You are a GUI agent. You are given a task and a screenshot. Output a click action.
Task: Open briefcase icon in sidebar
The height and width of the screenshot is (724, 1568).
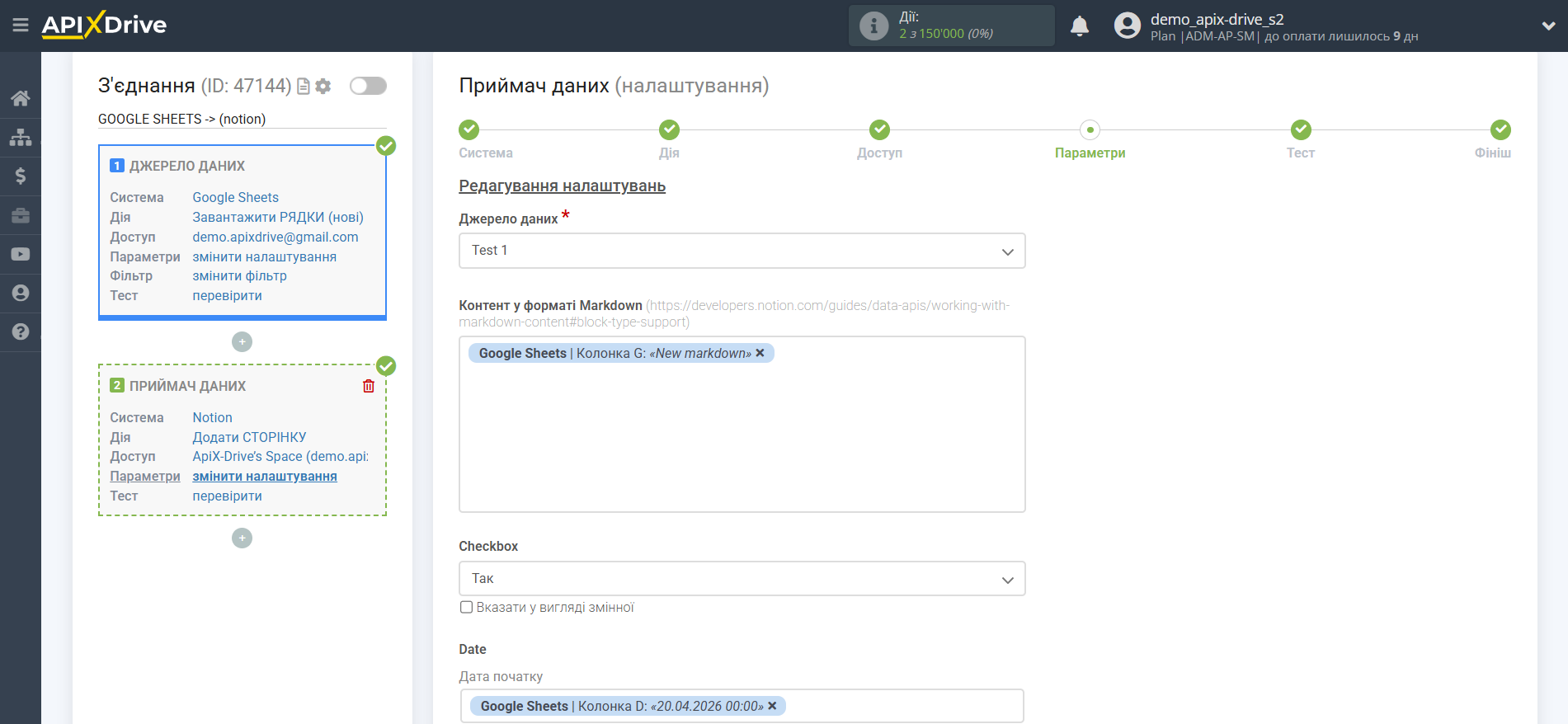(21, 215)
